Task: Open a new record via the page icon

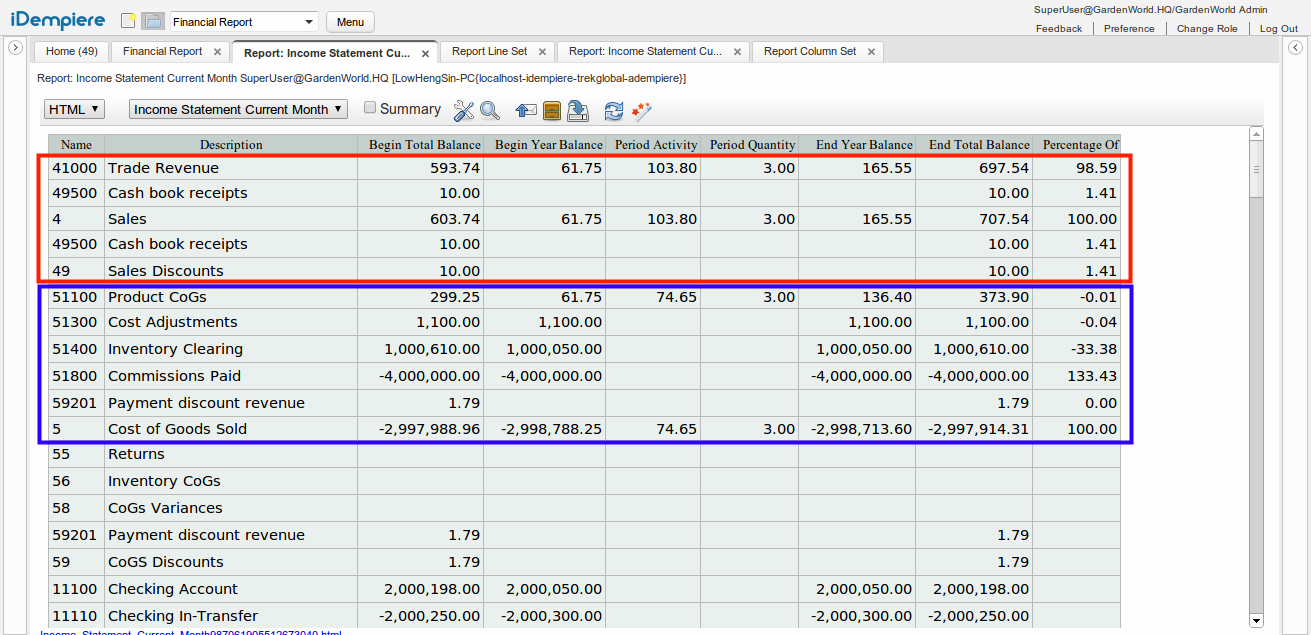Action: (128, 19)
